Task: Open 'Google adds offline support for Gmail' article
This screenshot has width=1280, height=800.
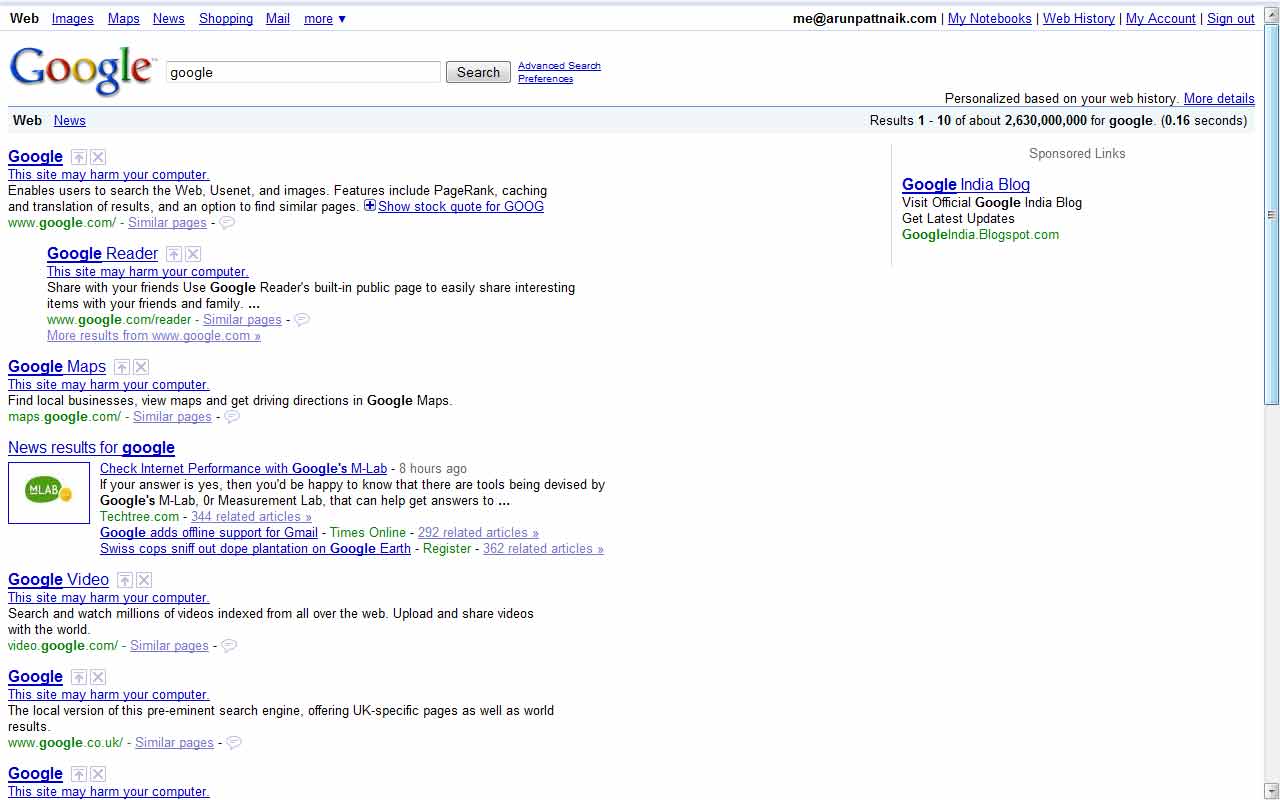Action: point(209,533)
